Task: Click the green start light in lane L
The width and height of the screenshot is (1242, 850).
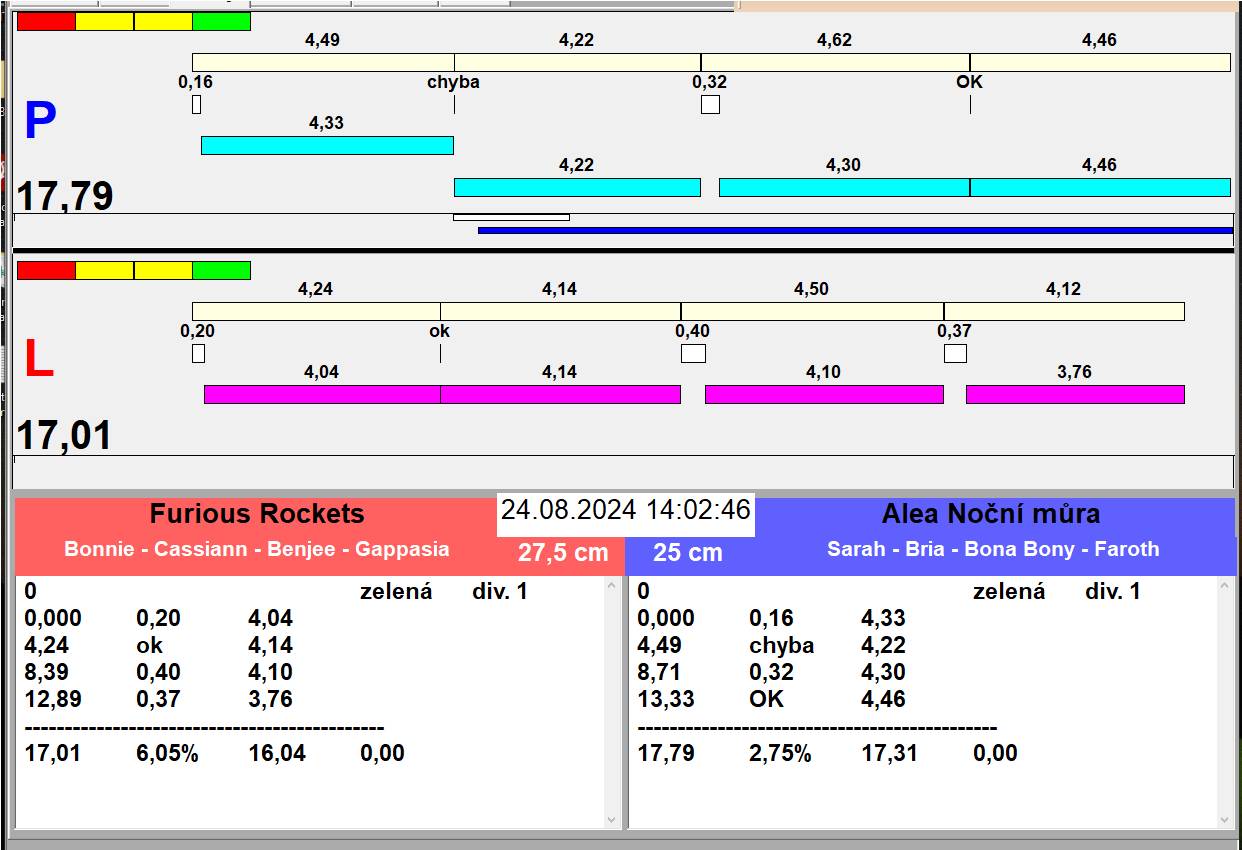Action: tap(221, 270)
